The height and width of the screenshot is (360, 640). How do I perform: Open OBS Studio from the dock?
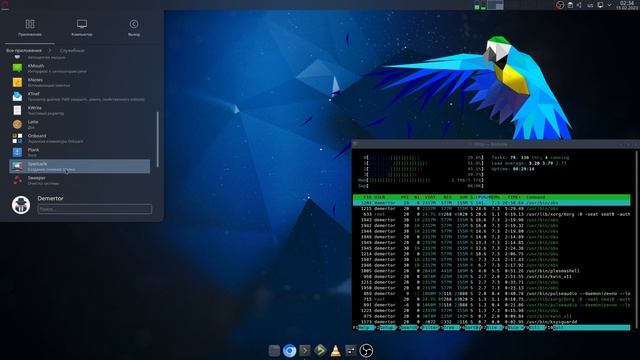click(366, 351)
